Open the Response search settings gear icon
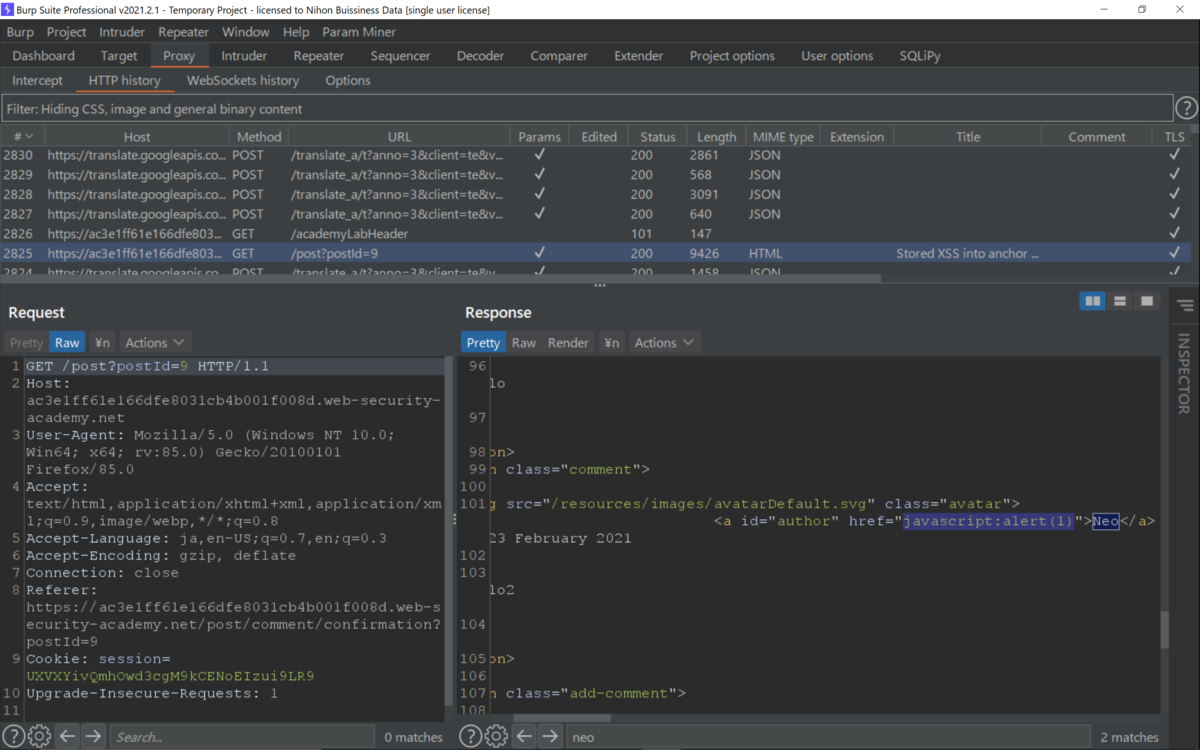This screenshot has width=1200, height=750. (x=496, y=737)
